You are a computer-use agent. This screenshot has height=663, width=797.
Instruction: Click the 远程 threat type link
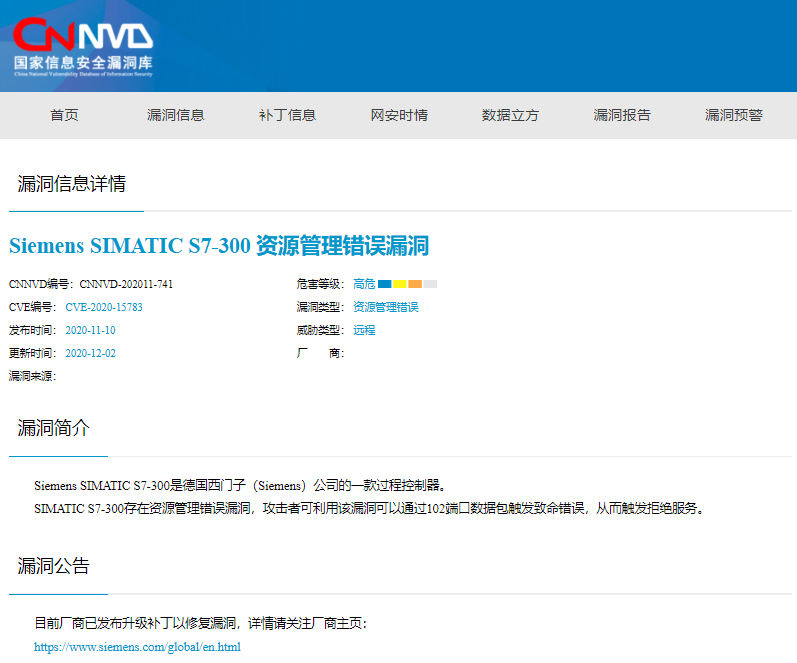pos(364,330)
